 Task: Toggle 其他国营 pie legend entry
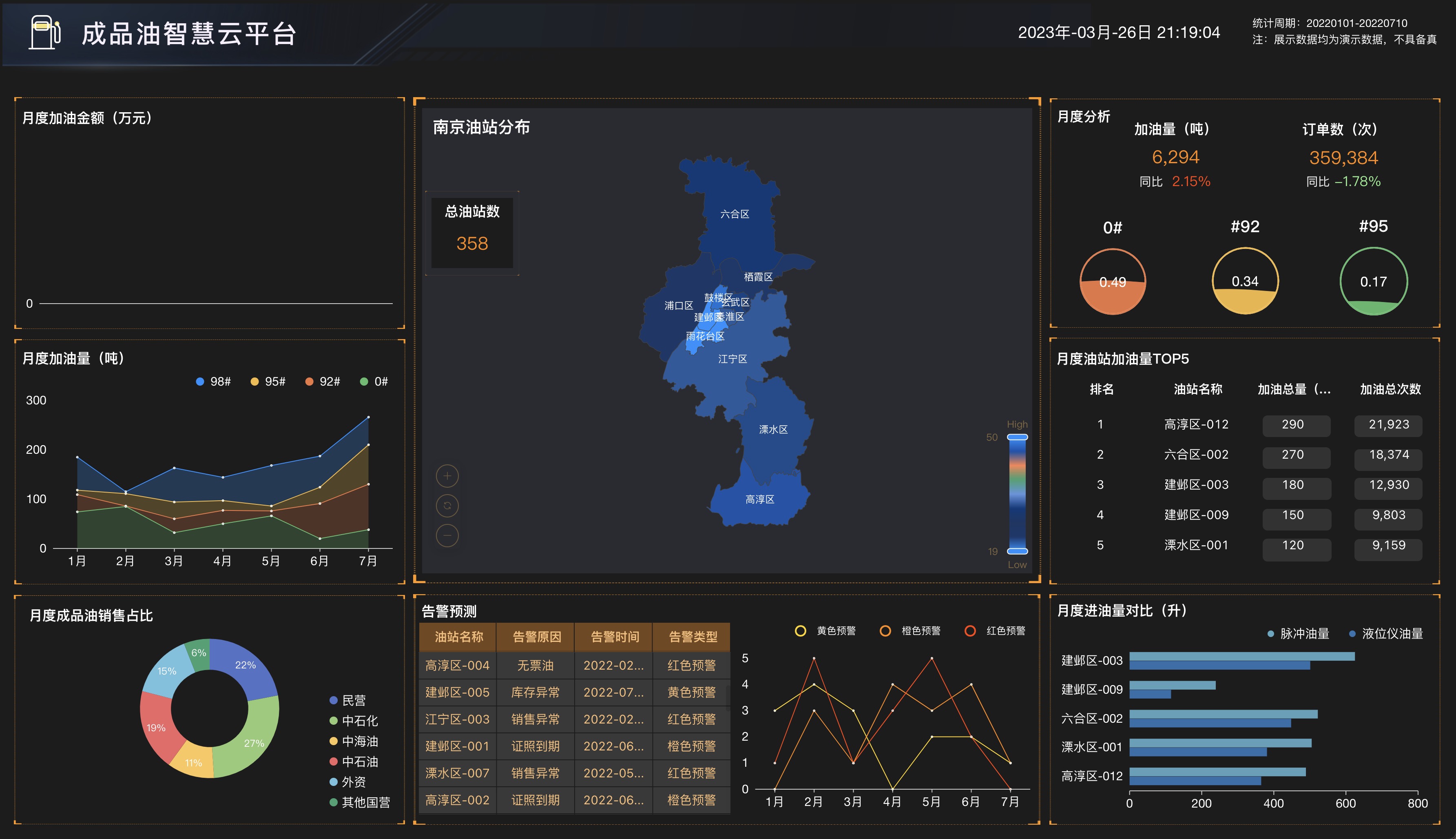[360, 802]
